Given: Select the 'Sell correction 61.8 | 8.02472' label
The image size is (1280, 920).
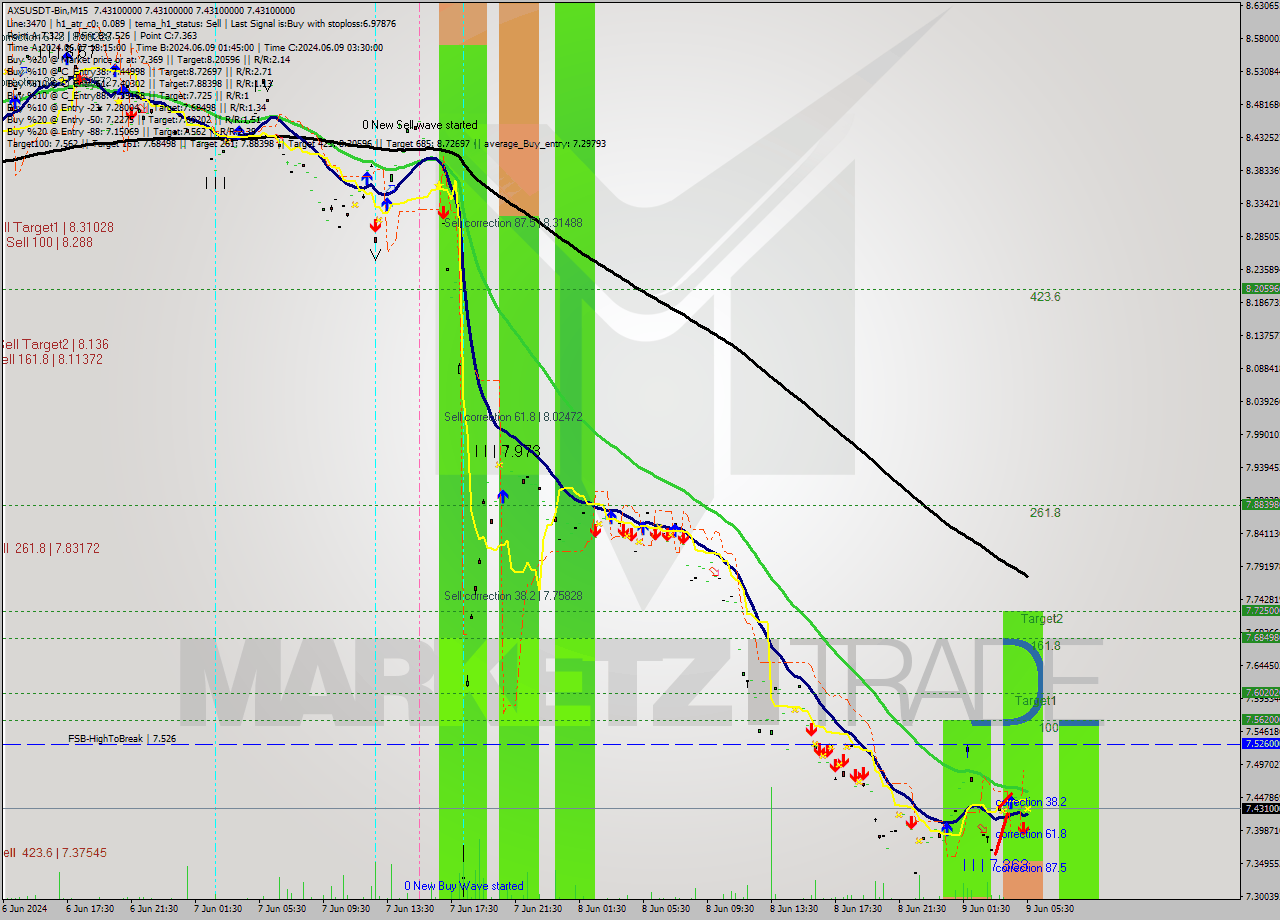Looking at the screenshot, I should [x=513, y=416].
